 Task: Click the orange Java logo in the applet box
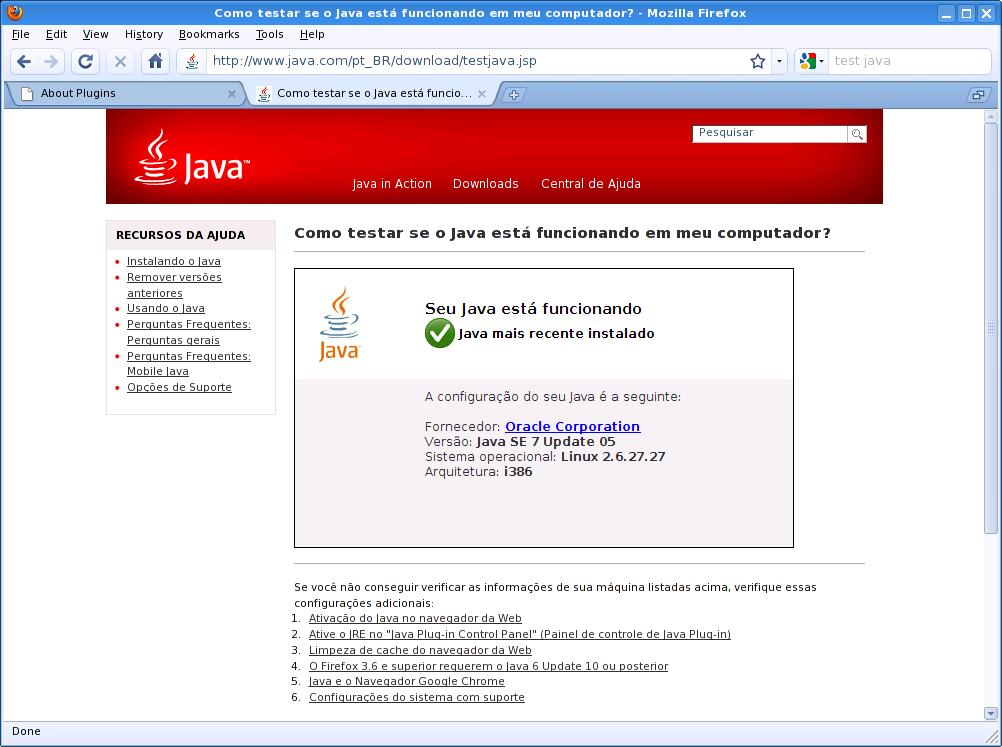click(x=339, y=325)
